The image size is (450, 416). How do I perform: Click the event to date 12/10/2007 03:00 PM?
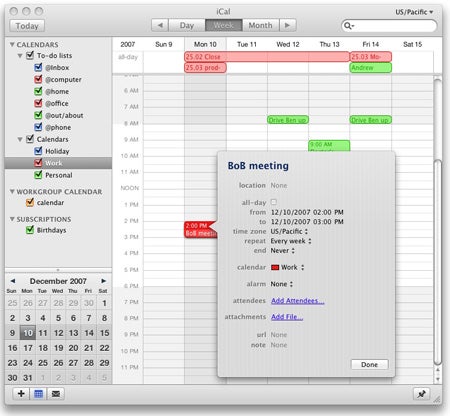pos(307,222)
